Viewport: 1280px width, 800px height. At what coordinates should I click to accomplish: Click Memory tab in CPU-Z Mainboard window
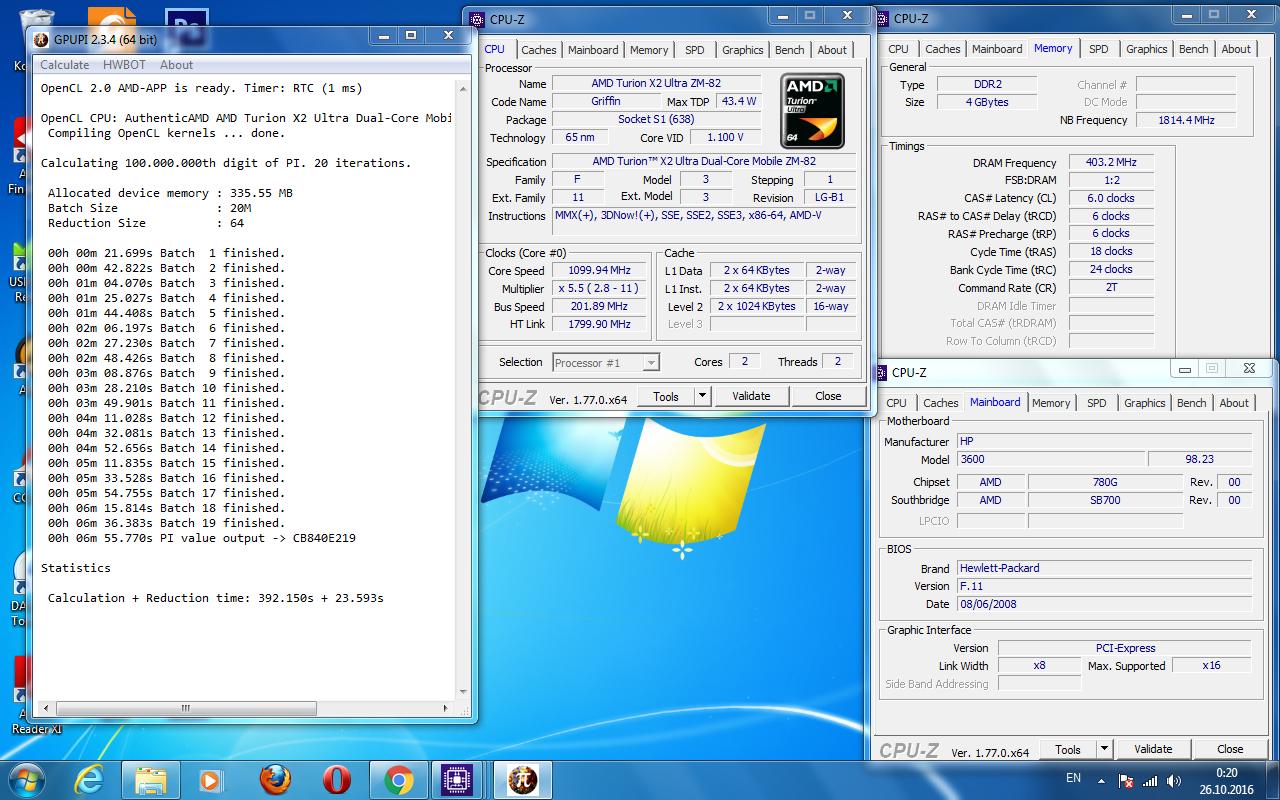tap(1051, 403)
